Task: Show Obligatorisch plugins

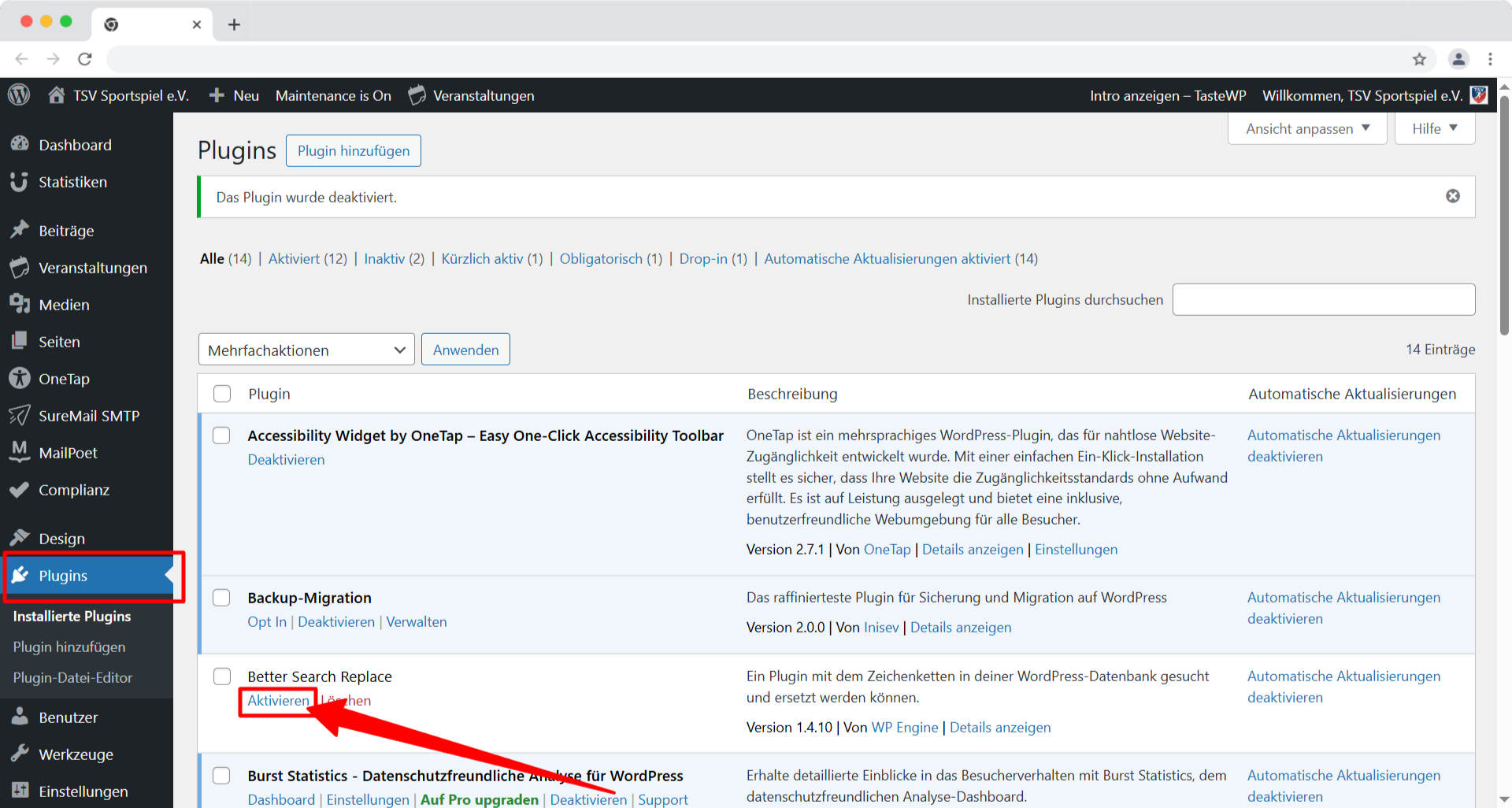Action: click(x=611, y=258)
